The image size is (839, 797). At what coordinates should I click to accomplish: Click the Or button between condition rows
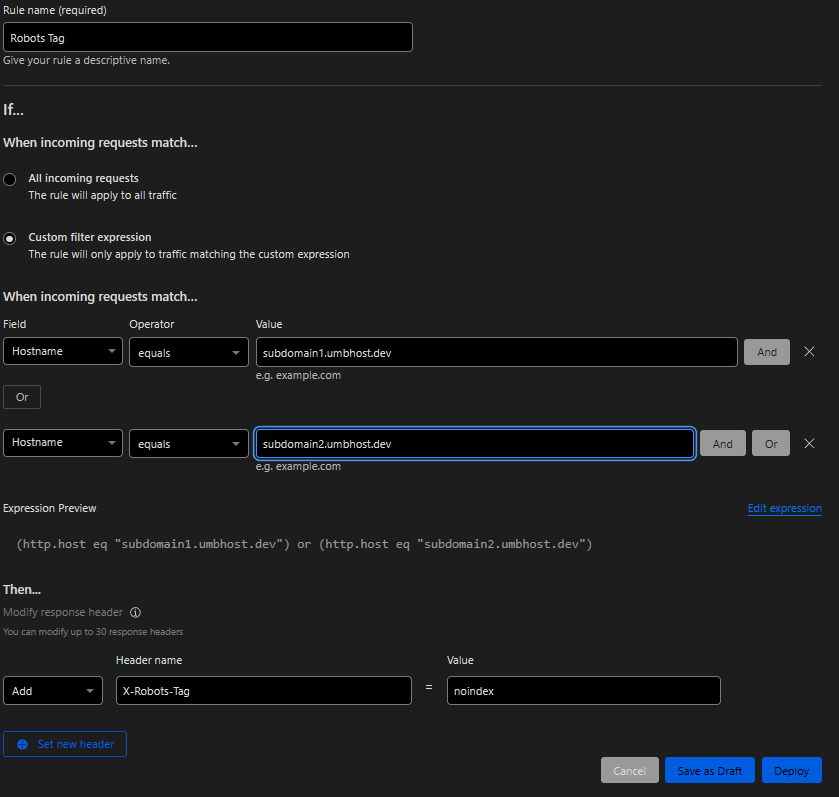22,397
